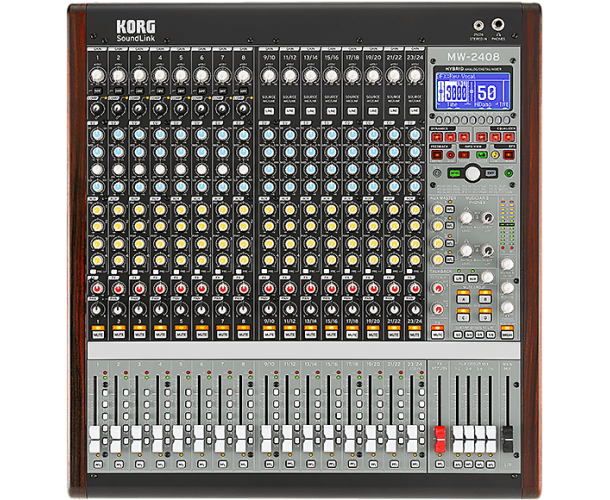
Task: Toggle the LINE source switch on channel 15/16
Action: click(331, 111)
